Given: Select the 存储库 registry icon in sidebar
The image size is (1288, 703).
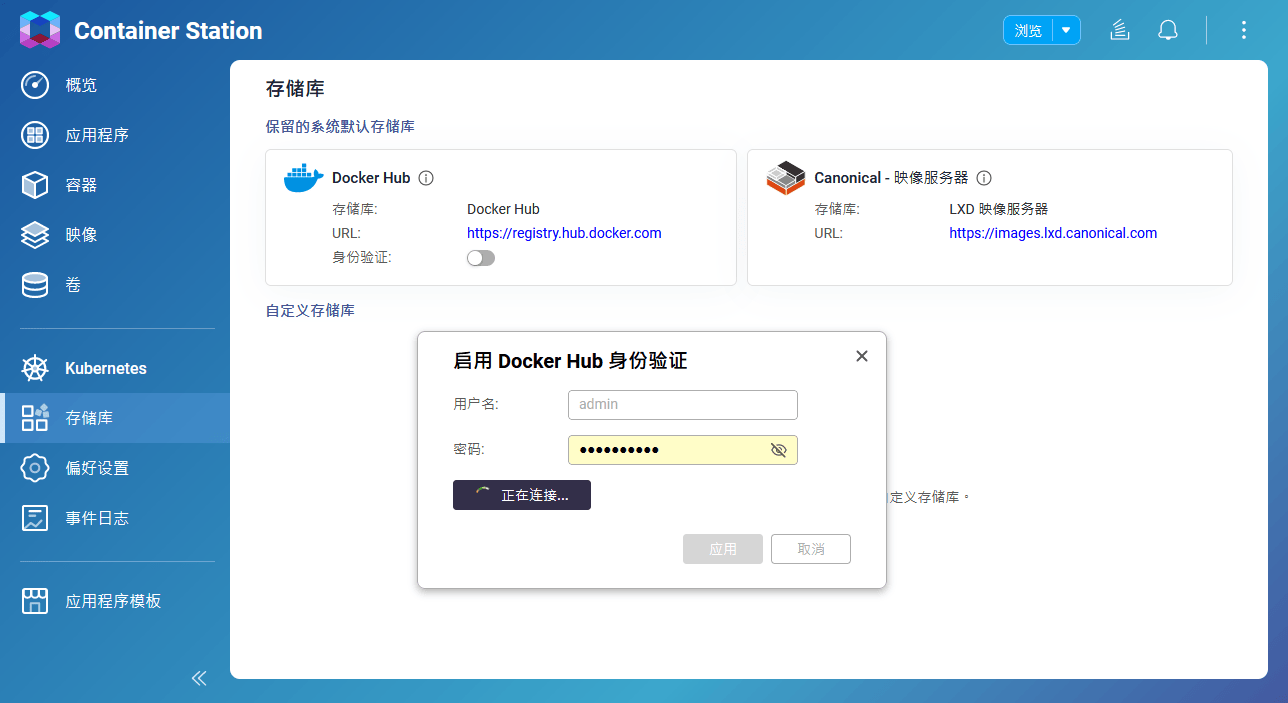Looking at the screenshot, I should (x=35, y=418).
